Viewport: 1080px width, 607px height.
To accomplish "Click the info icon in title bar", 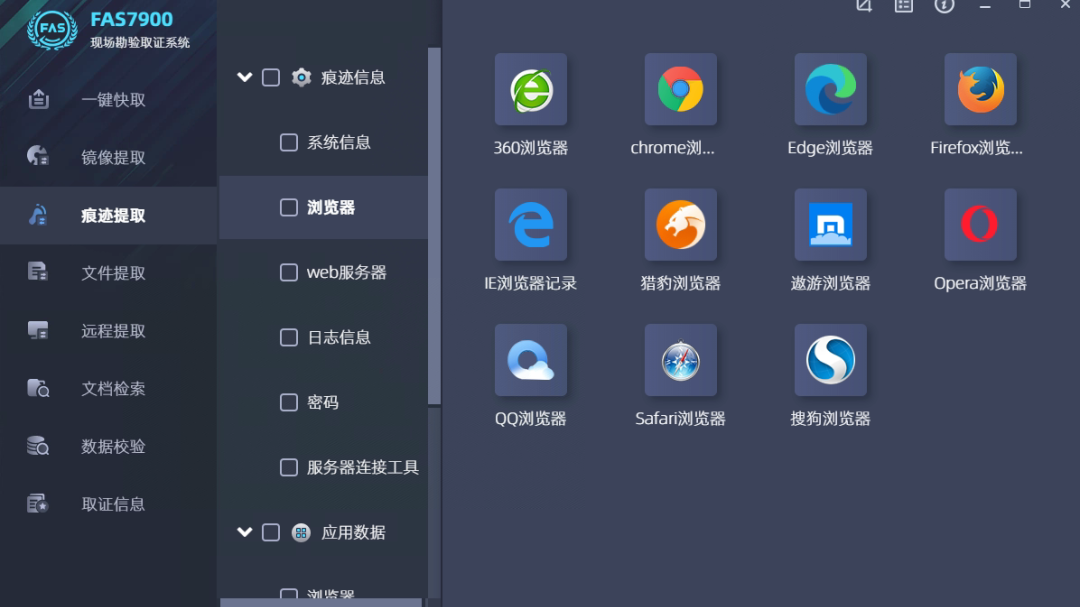I will coord(944,6).
